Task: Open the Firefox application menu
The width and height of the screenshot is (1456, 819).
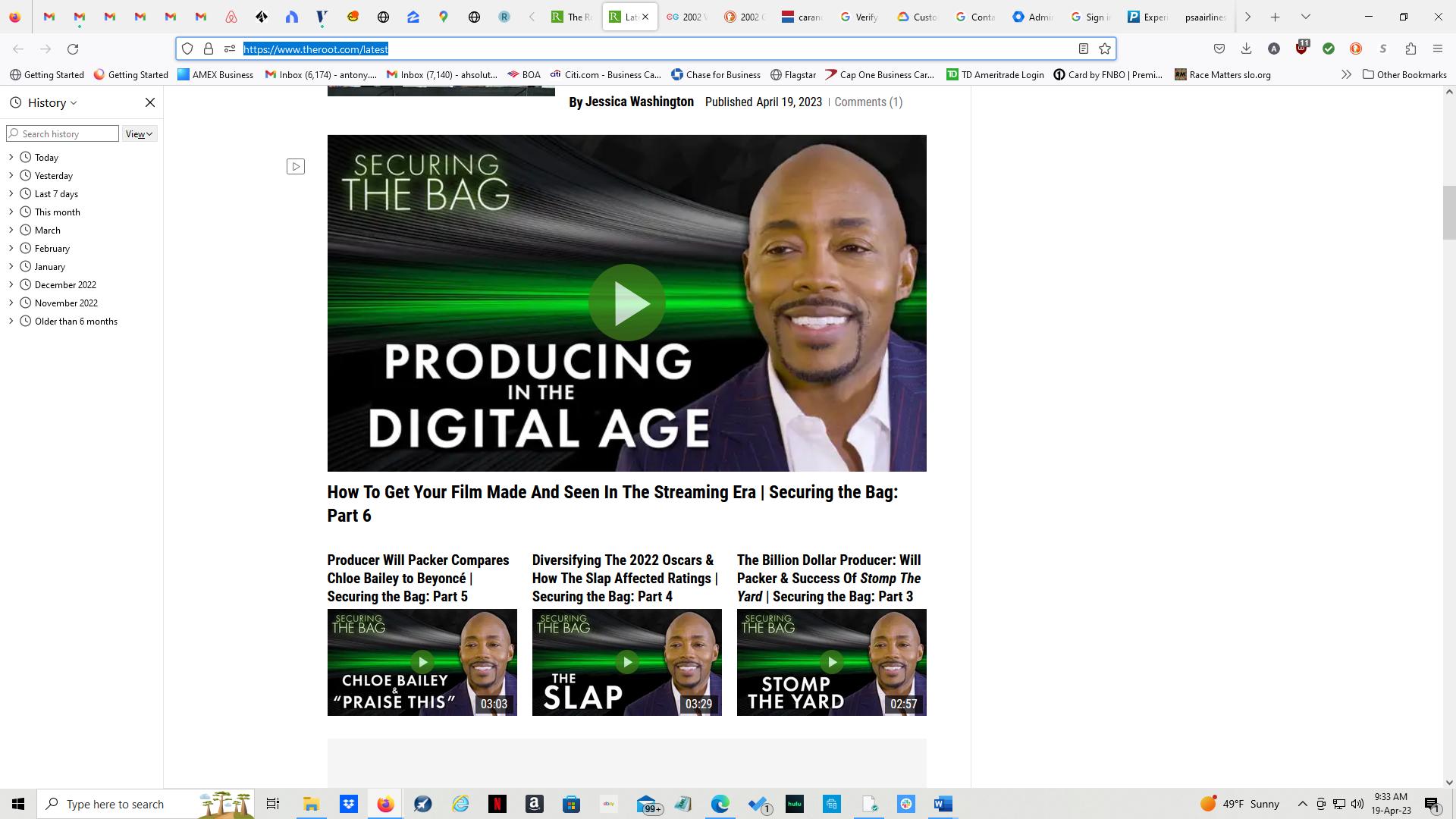Action: (x=1437, y=49)
